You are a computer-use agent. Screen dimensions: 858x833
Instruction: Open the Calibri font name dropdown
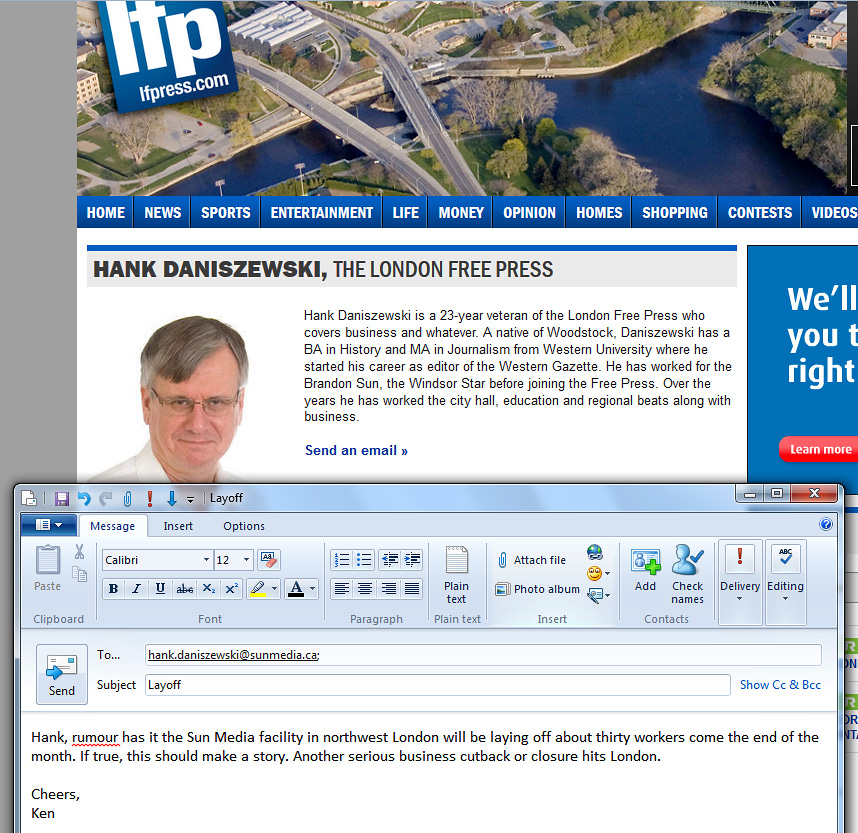[206, 560]
